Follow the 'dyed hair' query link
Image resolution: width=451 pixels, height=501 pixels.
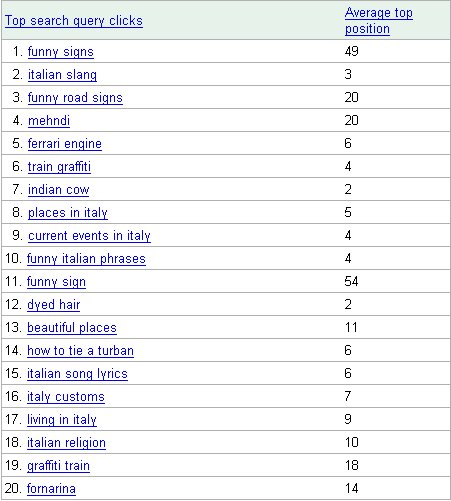pos(54,305)
